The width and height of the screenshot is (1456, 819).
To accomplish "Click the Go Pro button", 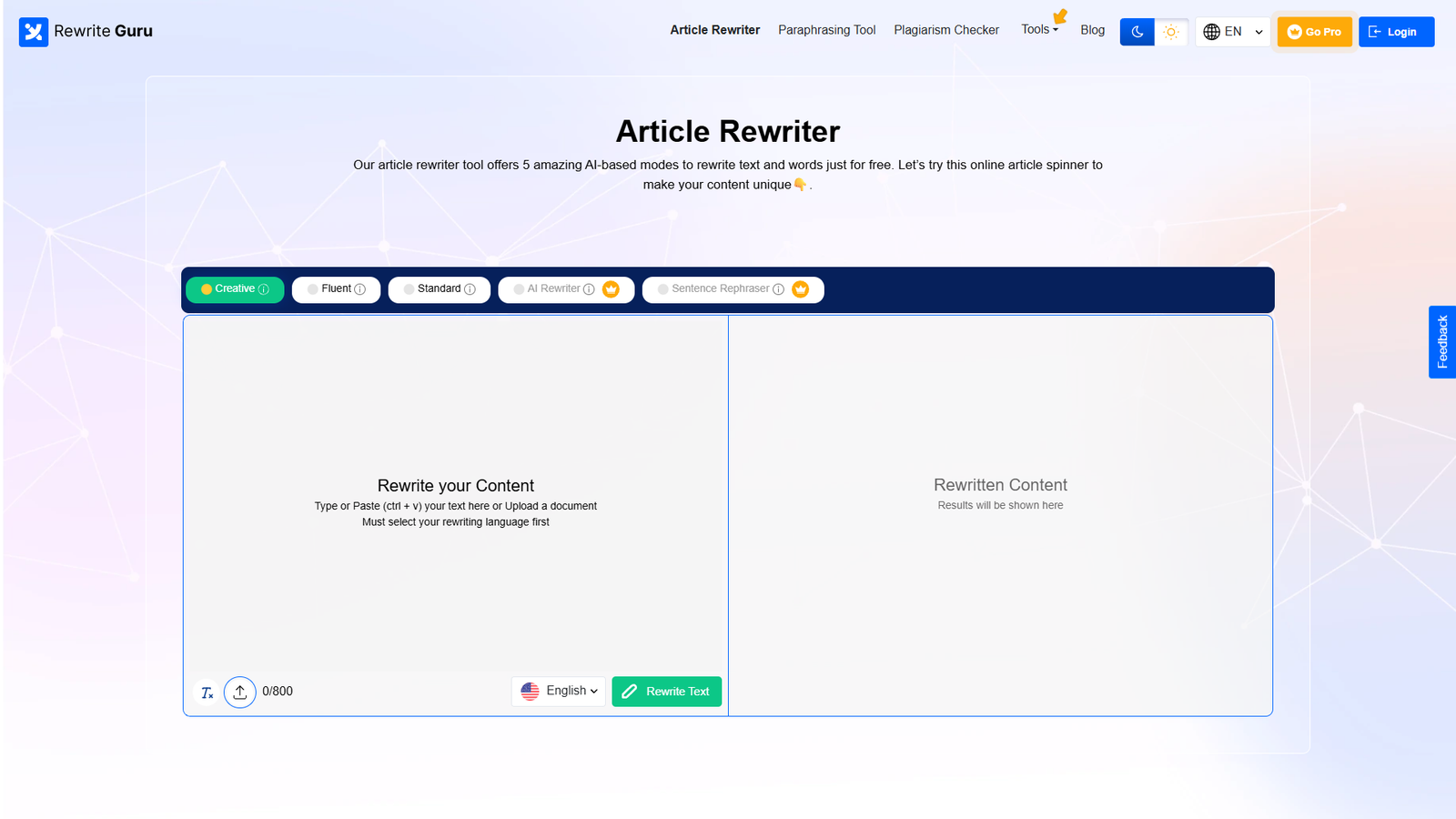I will (x=1315, y=32).
